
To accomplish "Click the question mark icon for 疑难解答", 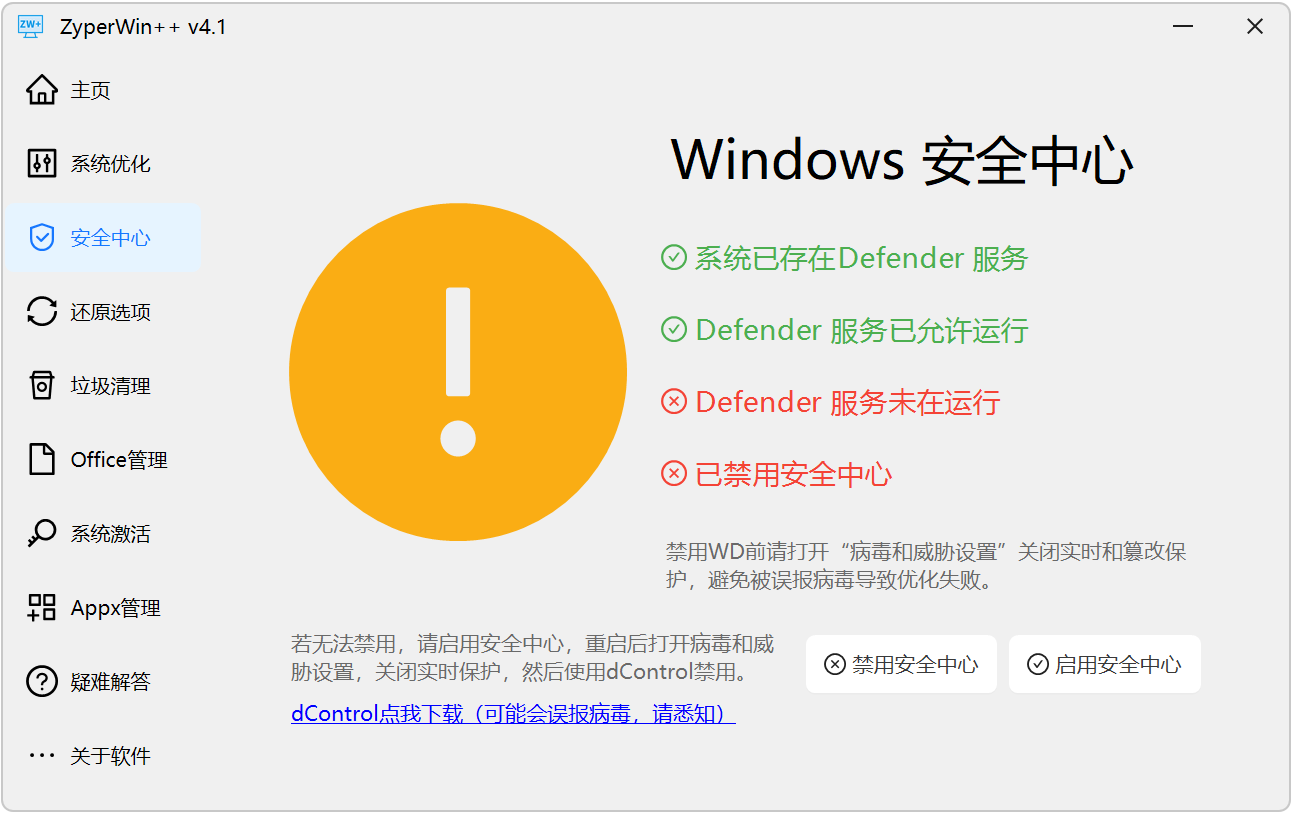I will (42, 682).
